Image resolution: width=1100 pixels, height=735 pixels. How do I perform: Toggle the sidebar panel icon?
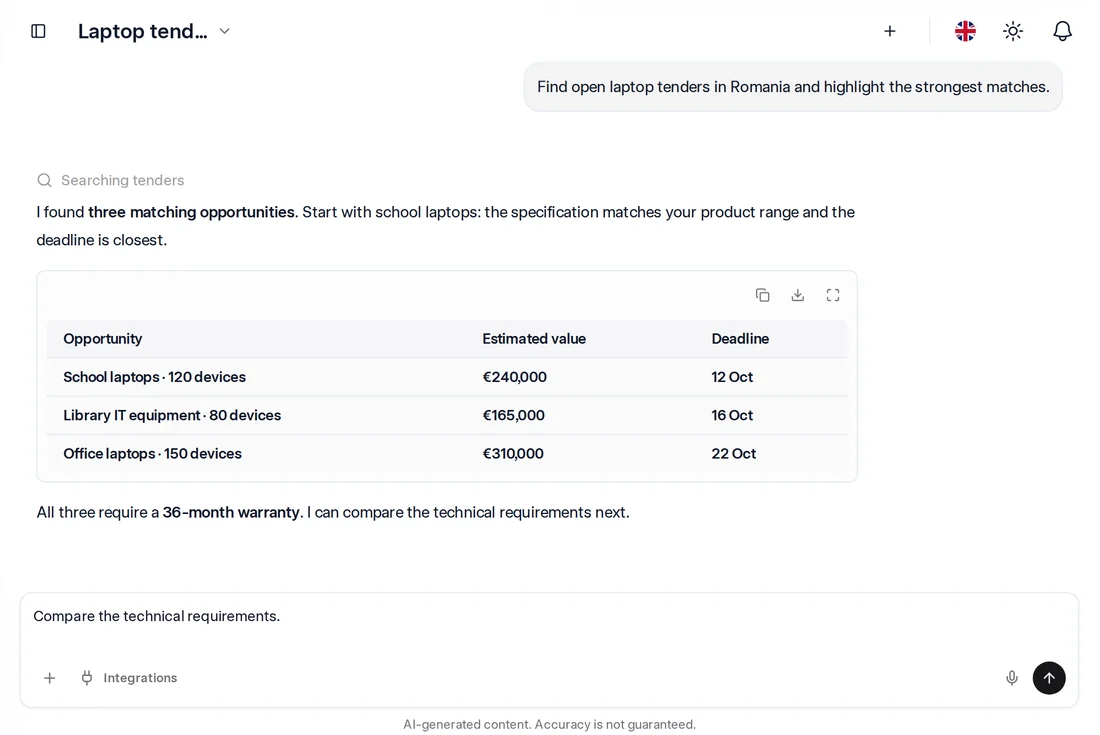39,31
